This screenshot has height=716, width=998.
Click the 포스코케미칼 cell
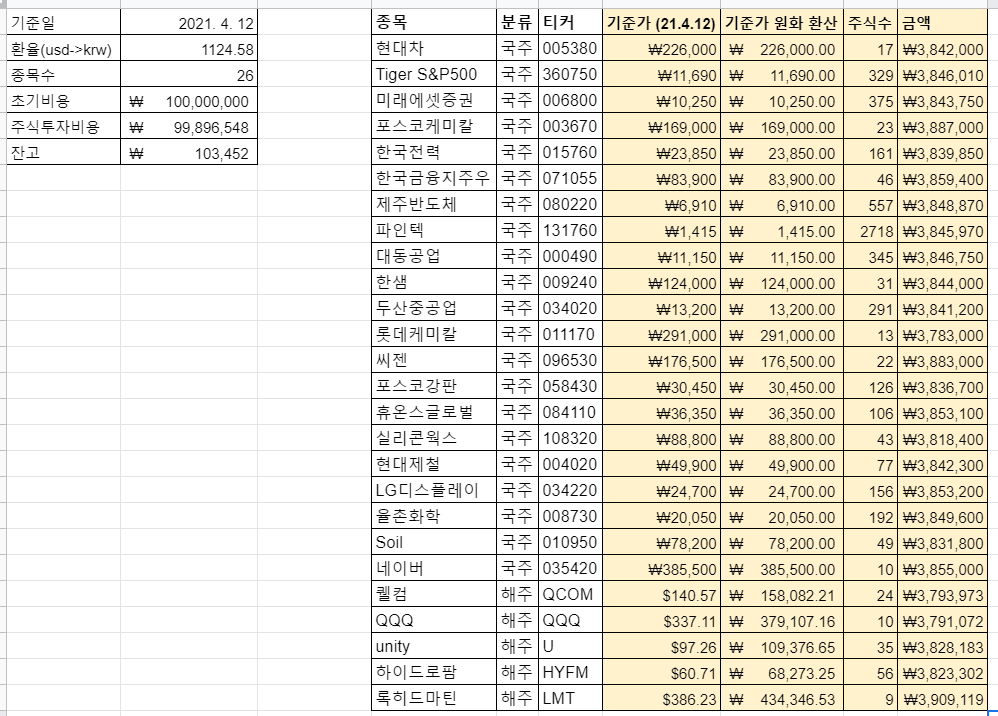point(433,127)
